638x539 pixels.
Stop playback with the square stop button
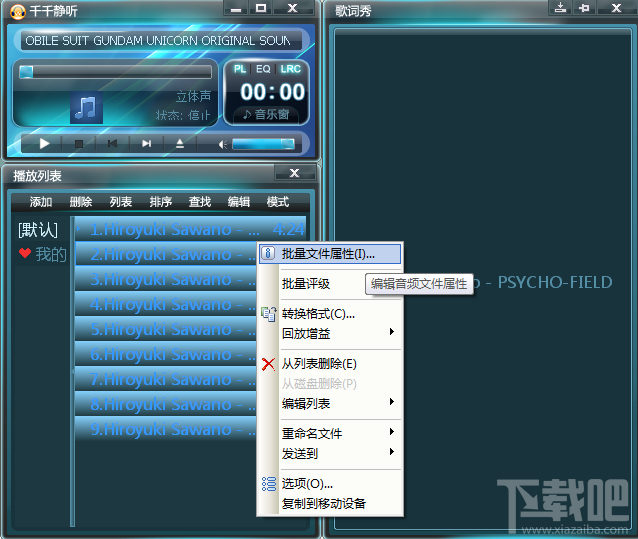point(79,144)
